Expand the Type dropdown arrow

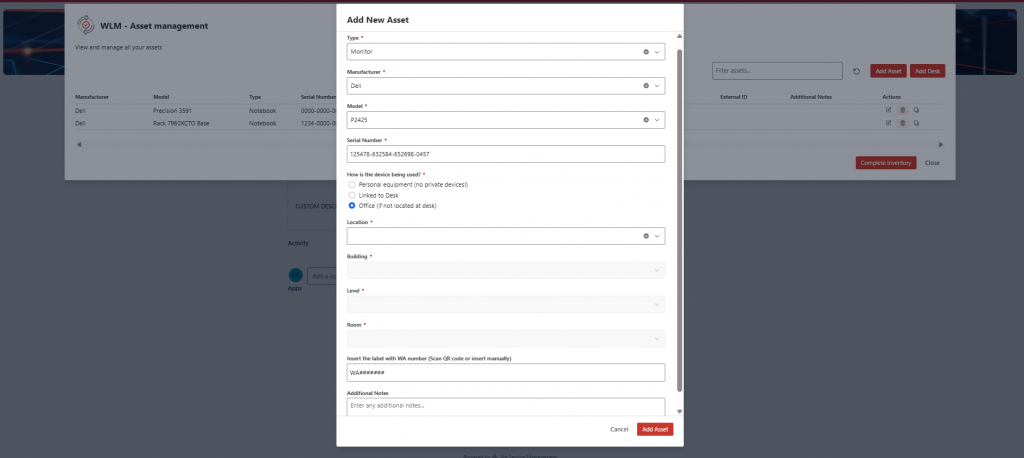click(x=657, y=52)
